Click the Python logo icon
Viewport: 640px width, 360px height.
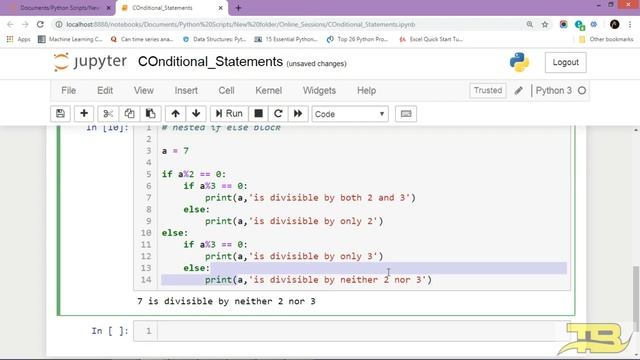tap(519, 62)
